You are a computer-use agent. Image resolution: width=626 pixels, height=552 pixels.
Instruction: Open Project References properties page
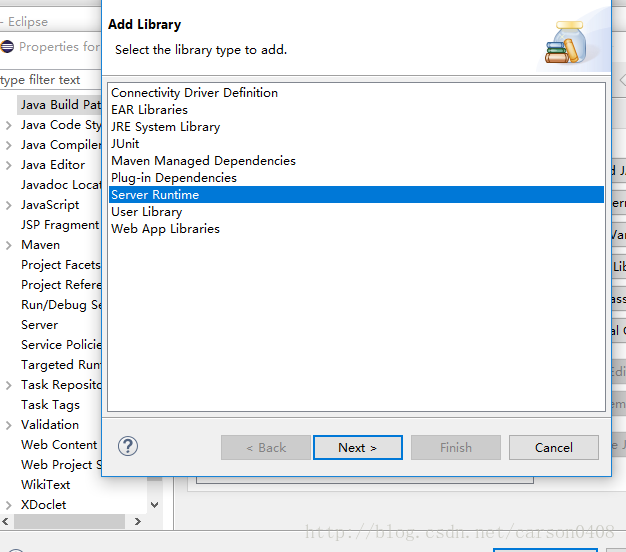pos(61,285)
